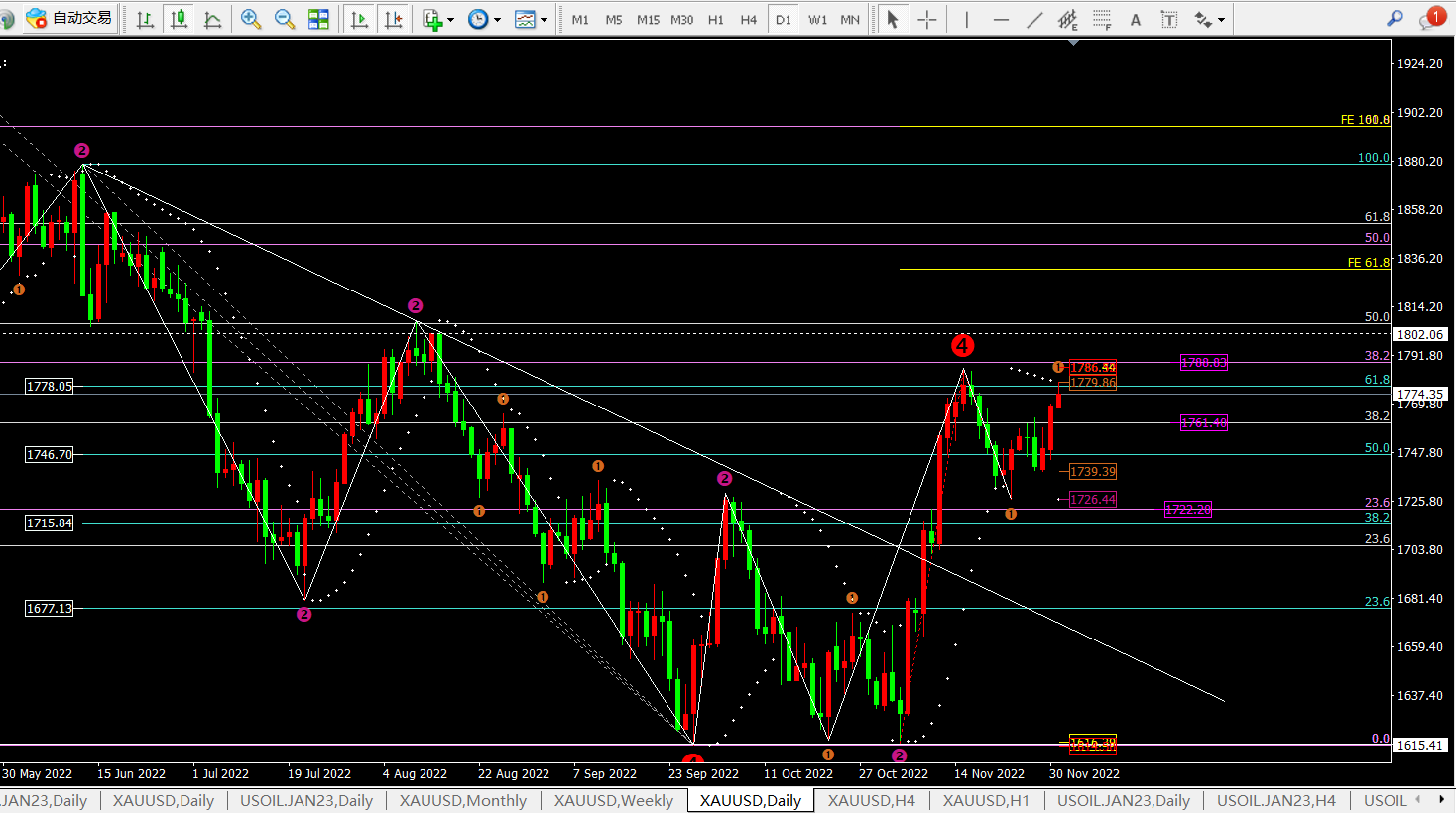Image resolution: width=1456 pixels, height=813 pixels.
Task: Click the 1615.41 price scale label
Action: pyautogui.click(x=1420, y=745)
